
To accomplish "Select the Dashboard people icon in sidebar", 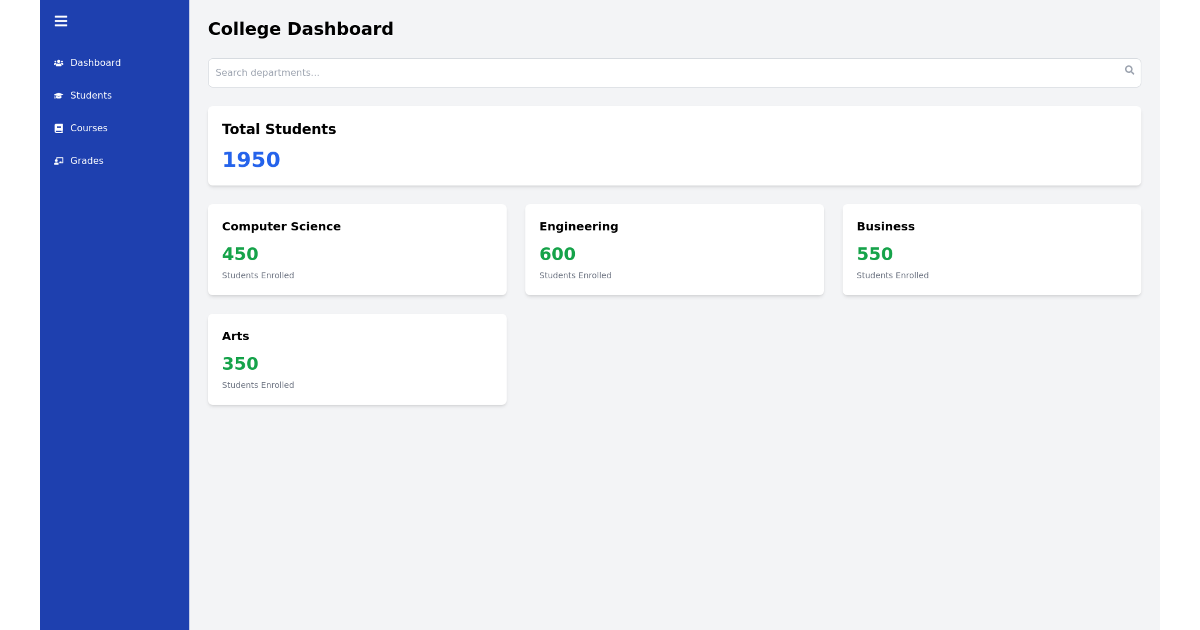I will 59,62.
